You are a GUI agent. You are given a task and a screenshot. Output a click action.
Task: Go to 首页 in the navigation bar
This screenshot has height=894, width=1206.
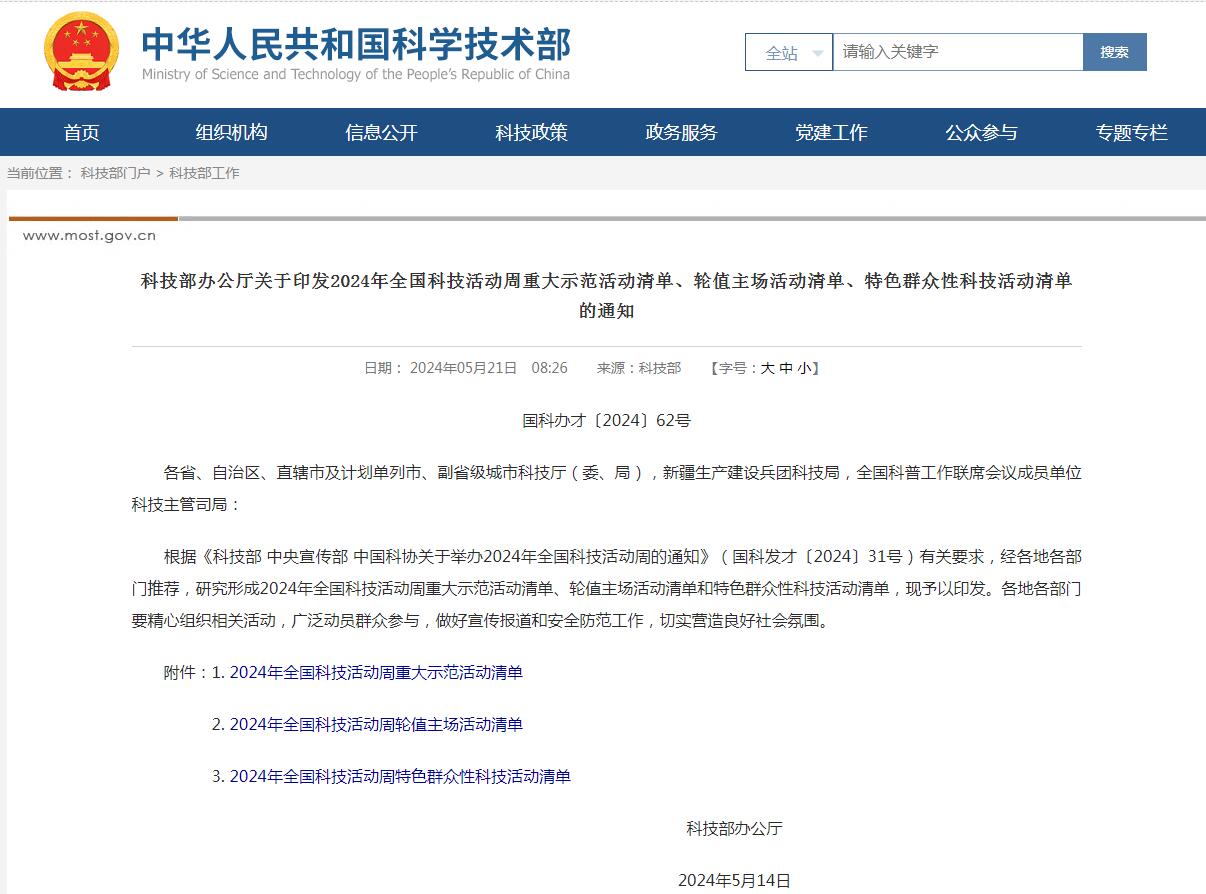[x=82, y=133]
